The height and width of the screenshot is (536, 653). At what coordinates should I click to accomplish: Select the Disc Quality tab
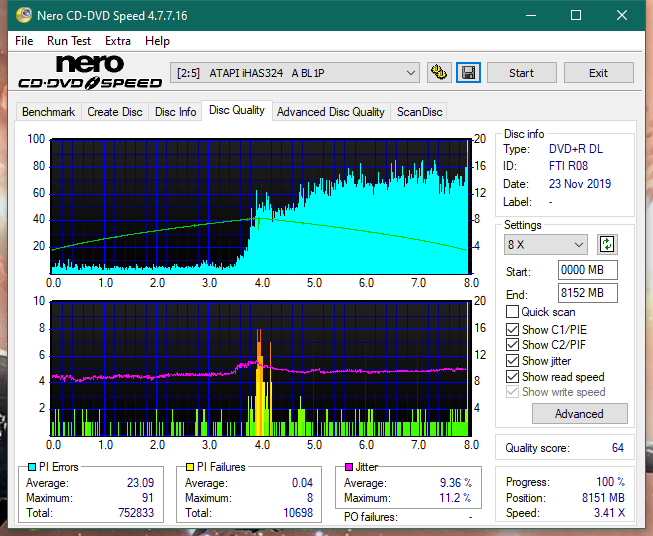pyautogui.click(x=237, y=110)
